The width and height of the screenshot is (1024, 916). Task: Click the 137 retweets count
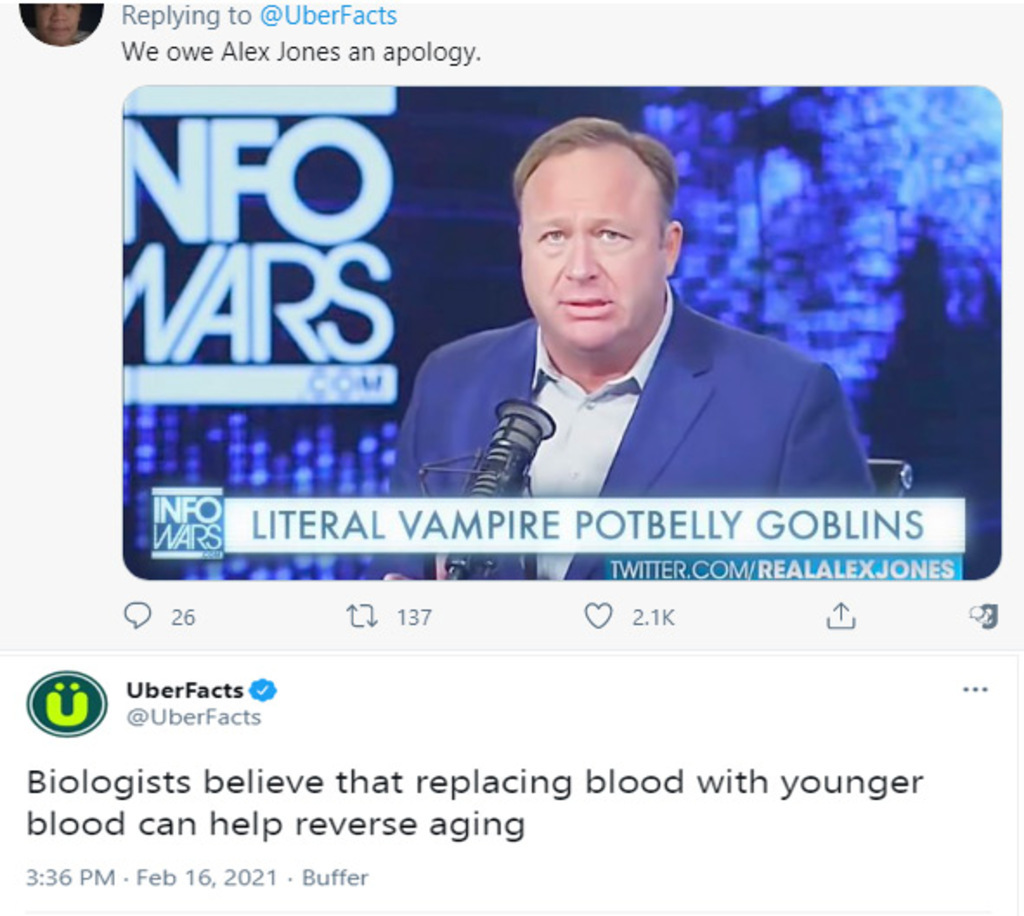(x=414, y=618)
